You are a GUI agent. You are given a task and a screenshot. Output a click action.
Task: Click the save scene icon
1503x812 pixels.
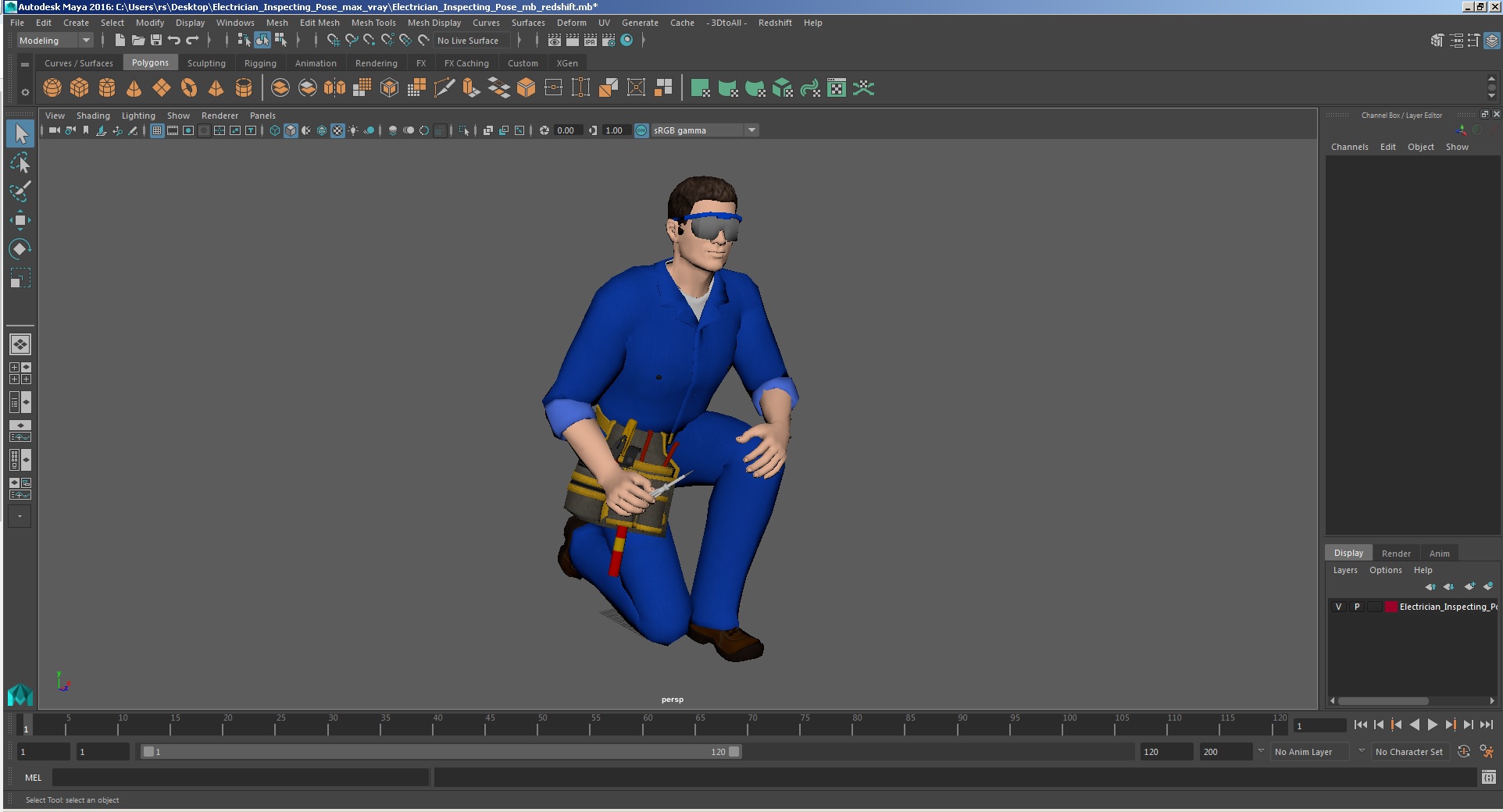pos(155,41)
